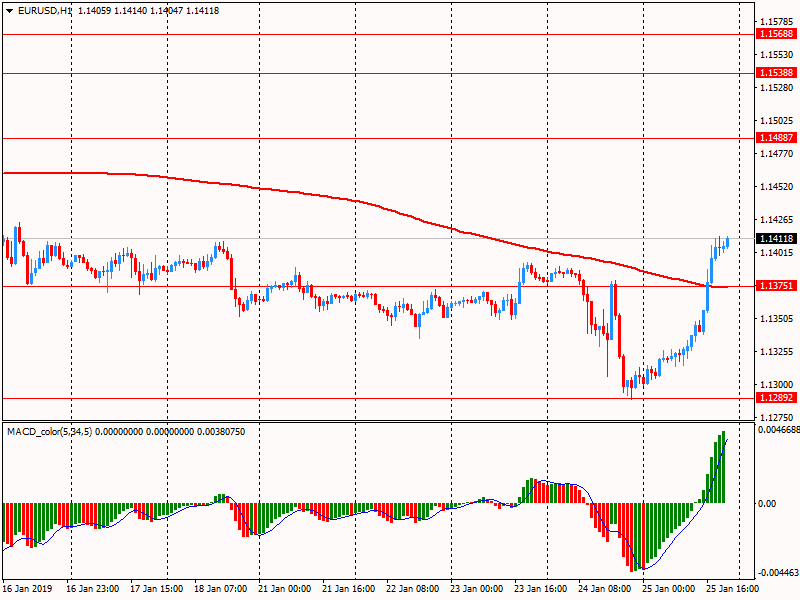Screen dimensions: 800x600
Task: Select the red 1.15688 price tag
Action: tap(776, 34)
